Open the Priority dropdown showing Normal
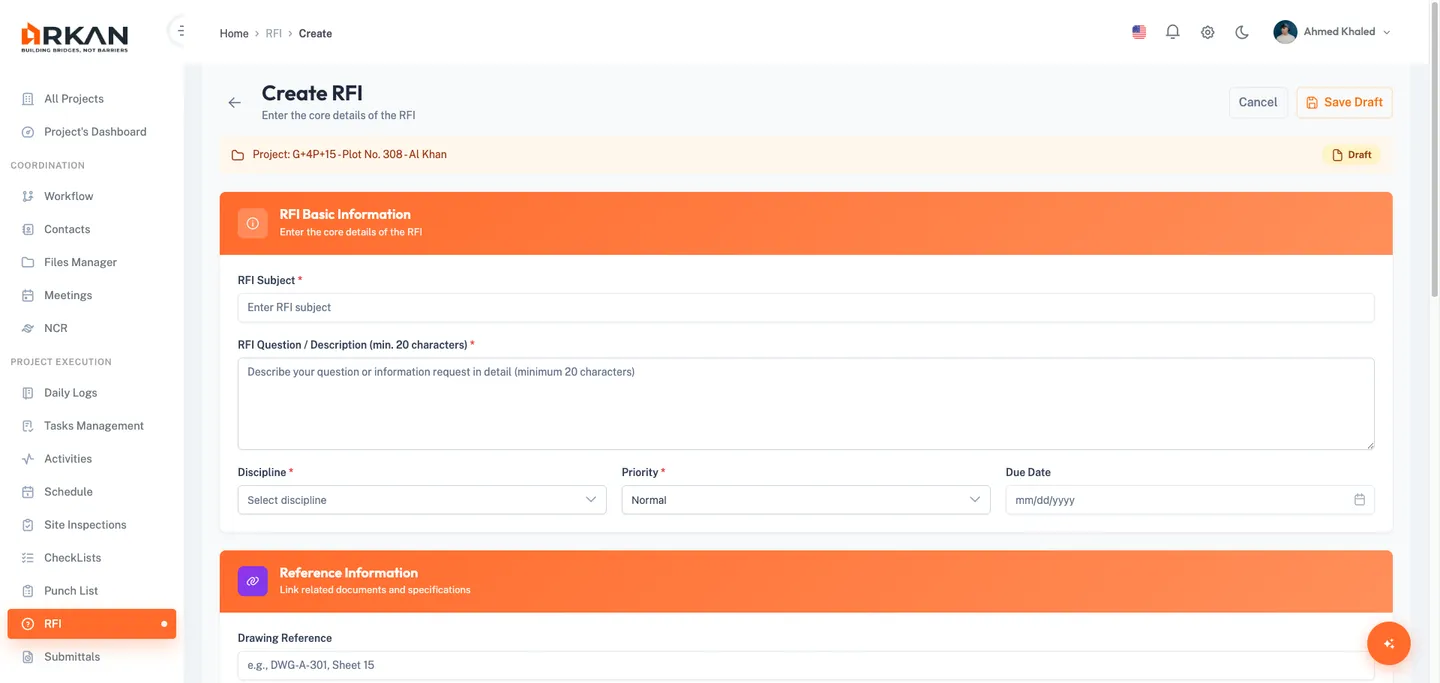The image size is (1440, 683). [x=805, y=499]
